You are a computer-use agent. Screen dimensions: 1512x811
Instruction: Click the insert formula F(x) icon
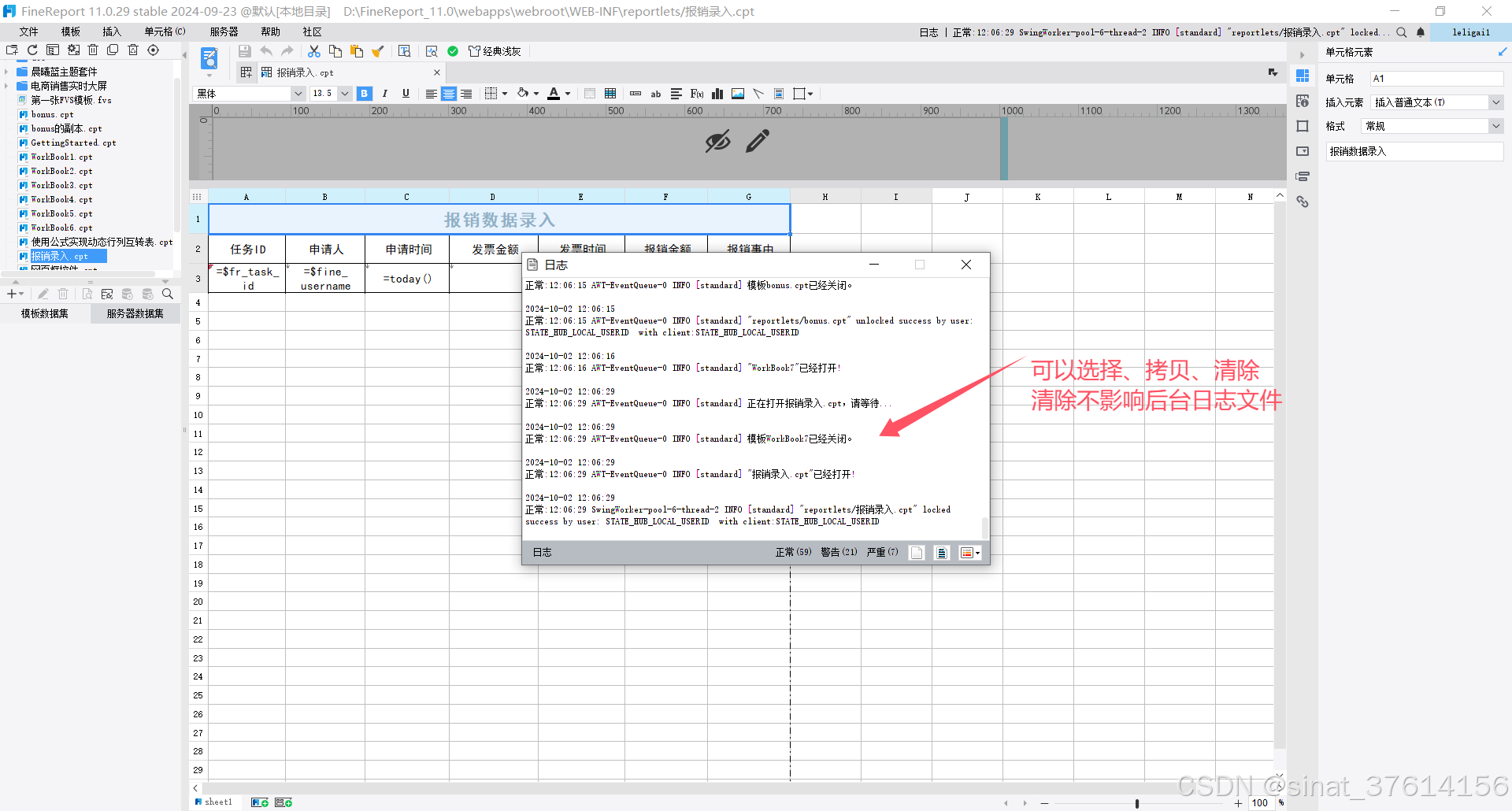click(696, 94)
